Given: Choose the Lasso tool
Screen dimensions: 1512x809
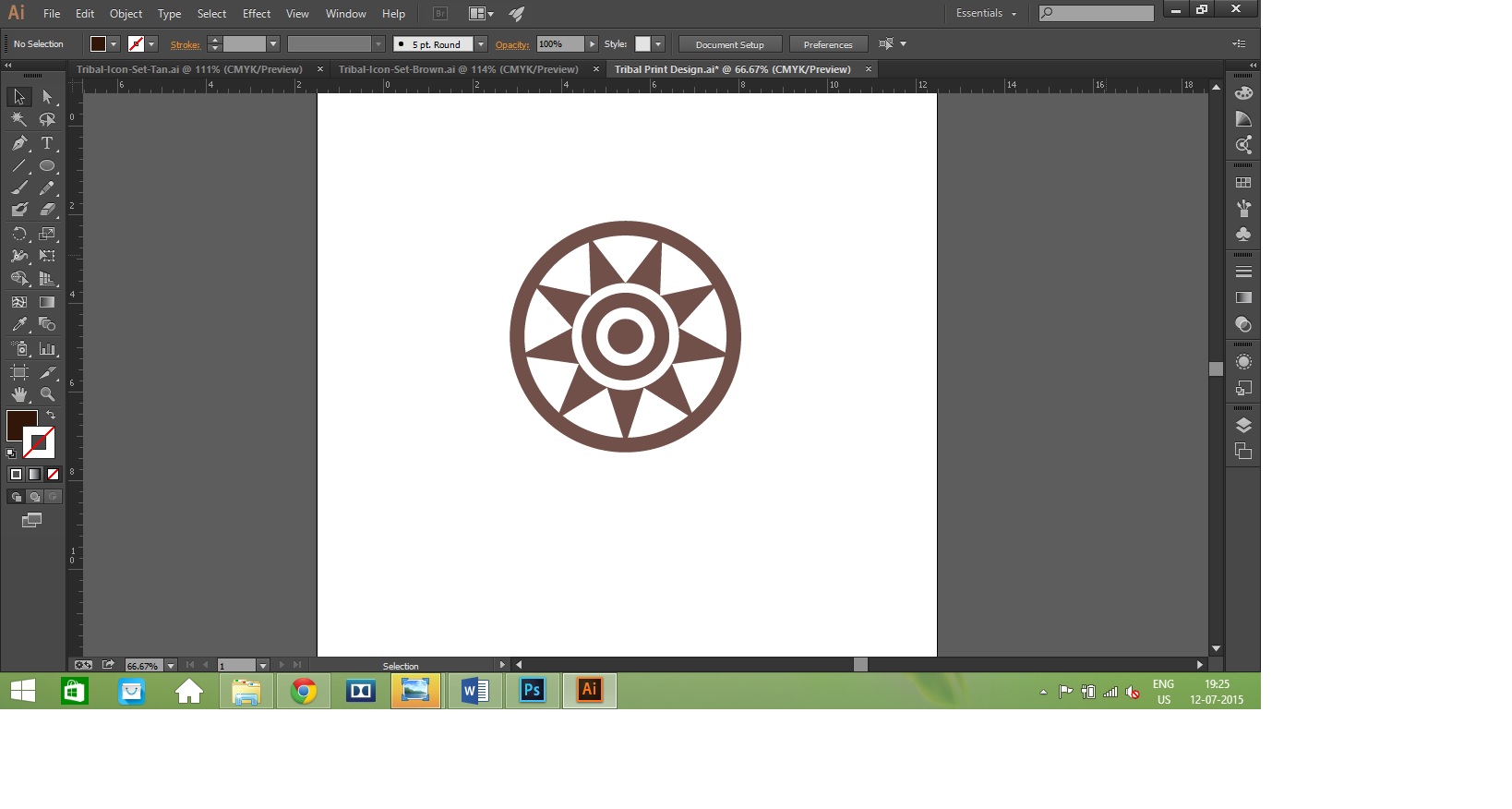Looking at the screenshot, I should [47, 119].
